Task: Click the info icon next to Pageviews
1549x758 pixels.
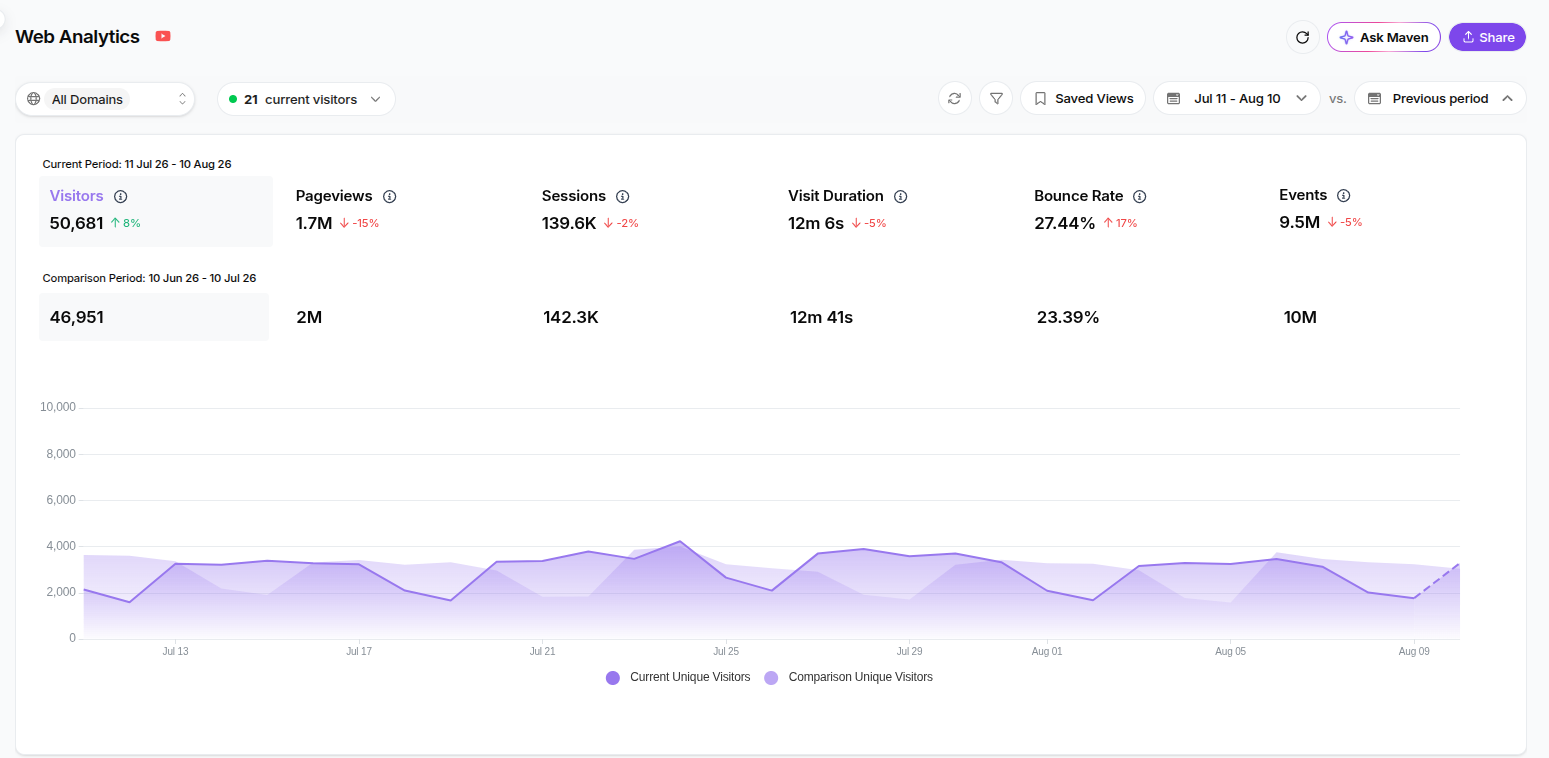Action: pos(390,196)
